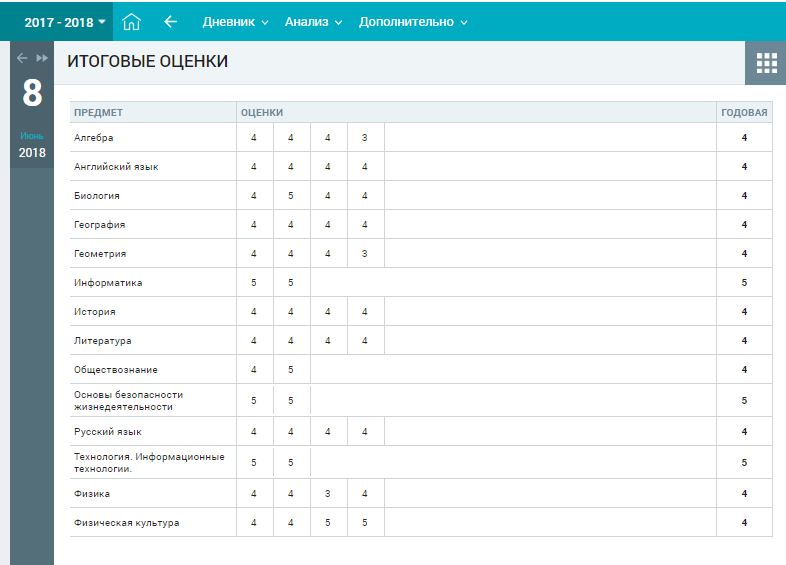Open the Дополнительно dropdown menu

[413, 21]
